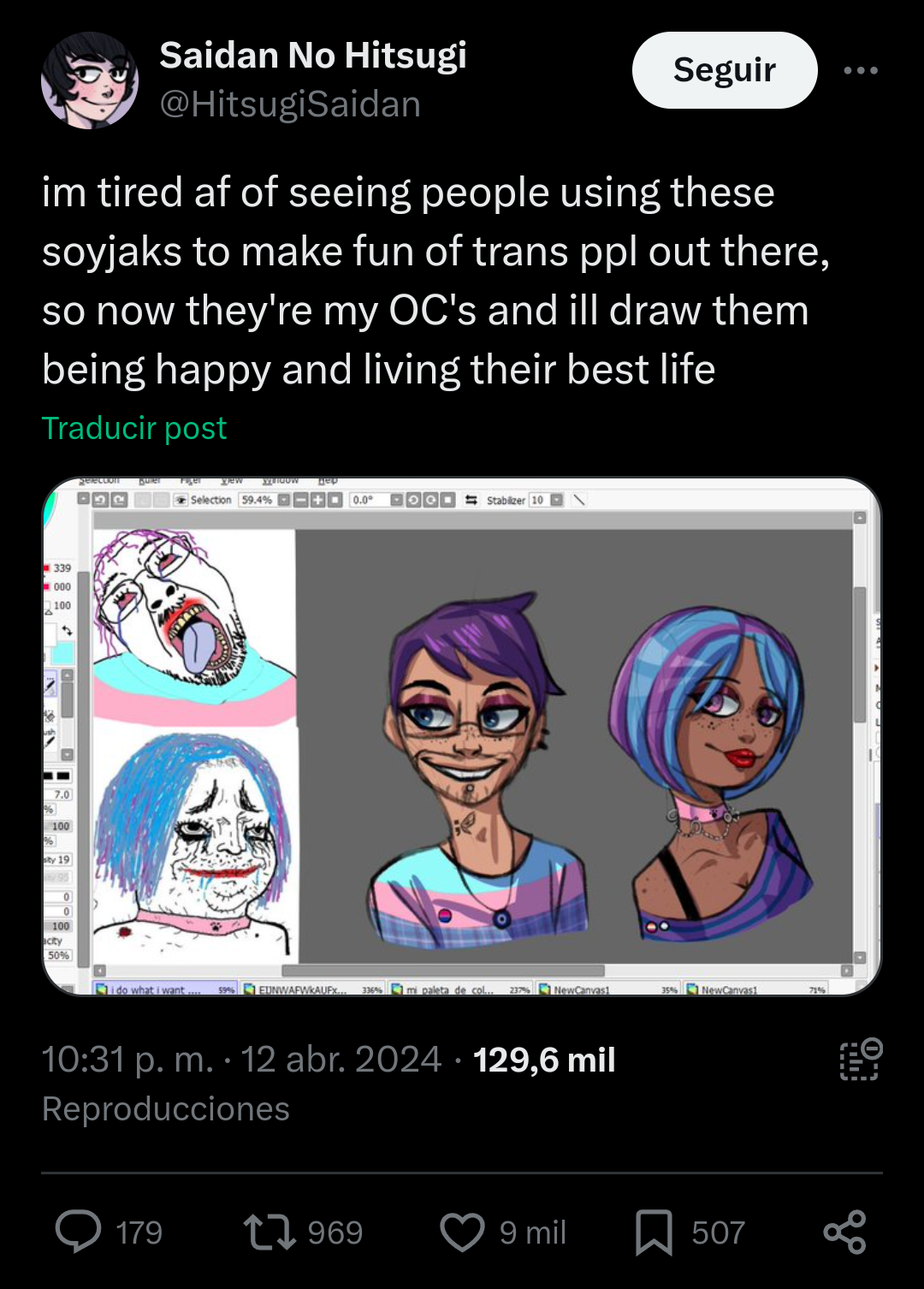Click the post analytics icon beside views
The height and width of the screenshot is (1289, 924).
pos(860,1060)
